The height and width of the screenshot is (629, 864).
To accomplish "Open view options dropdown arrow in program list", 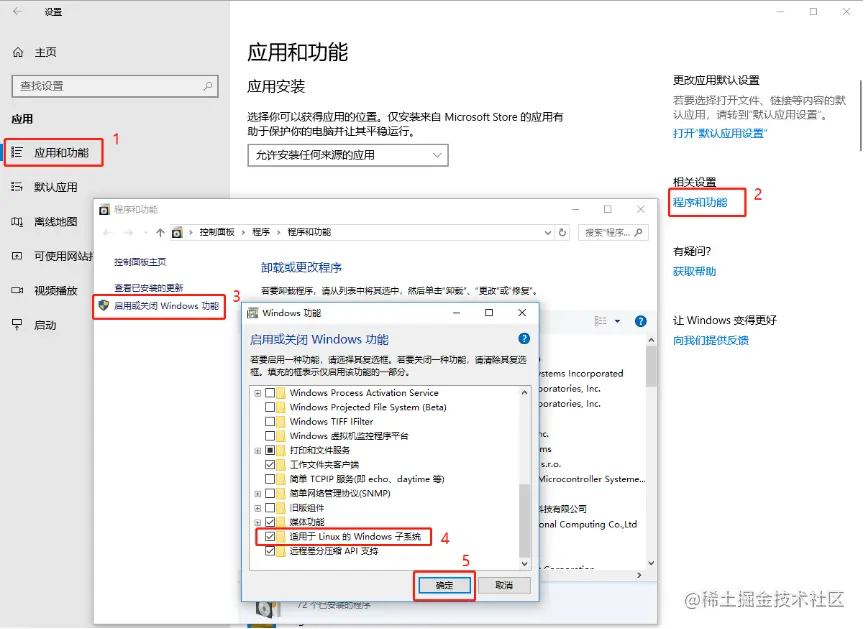I will pyautogui.click(x=617, y=321).
